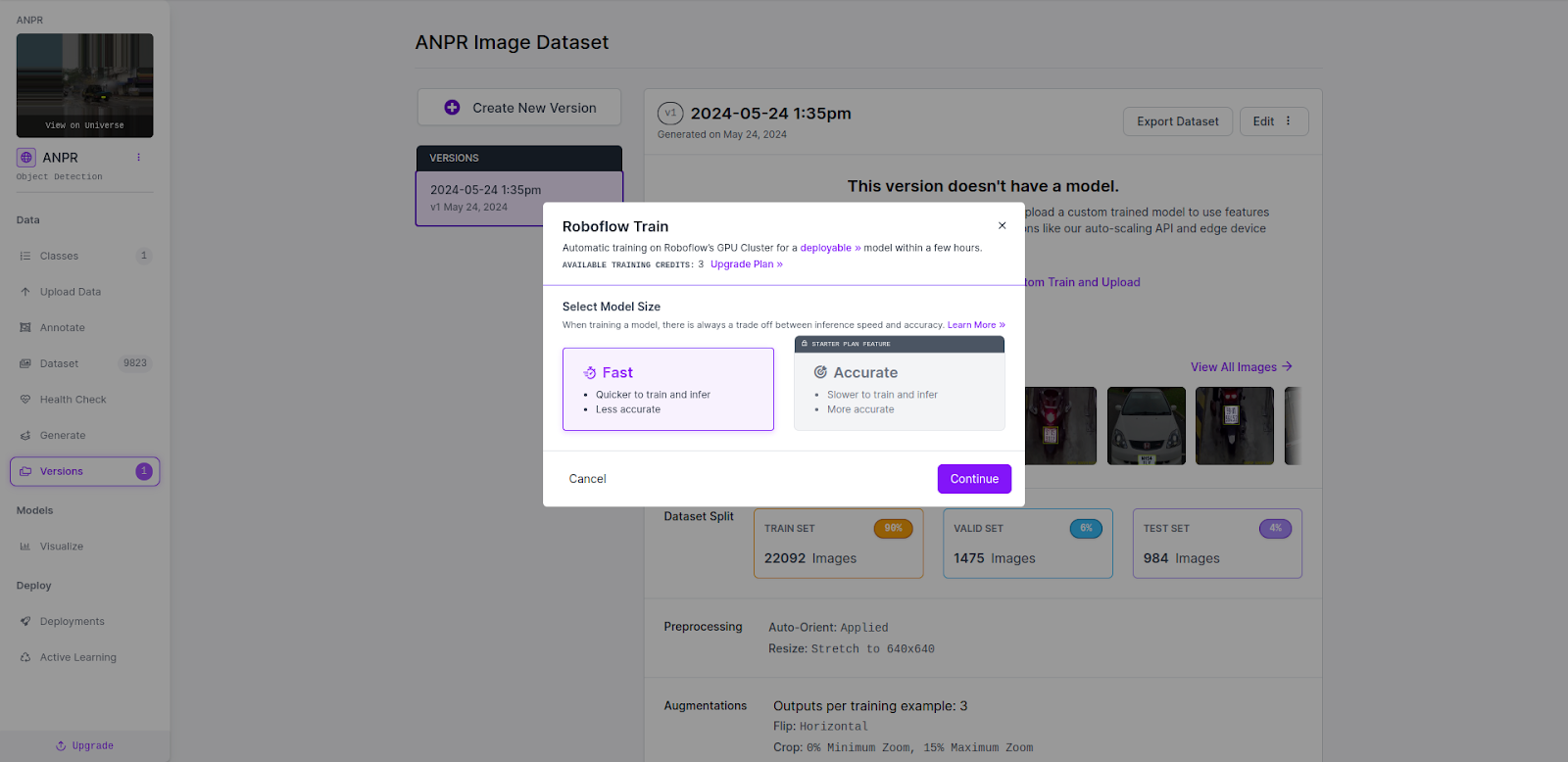Close the Roboflow Train dialog
1568x762 pixels.
tap(1002, 225)
